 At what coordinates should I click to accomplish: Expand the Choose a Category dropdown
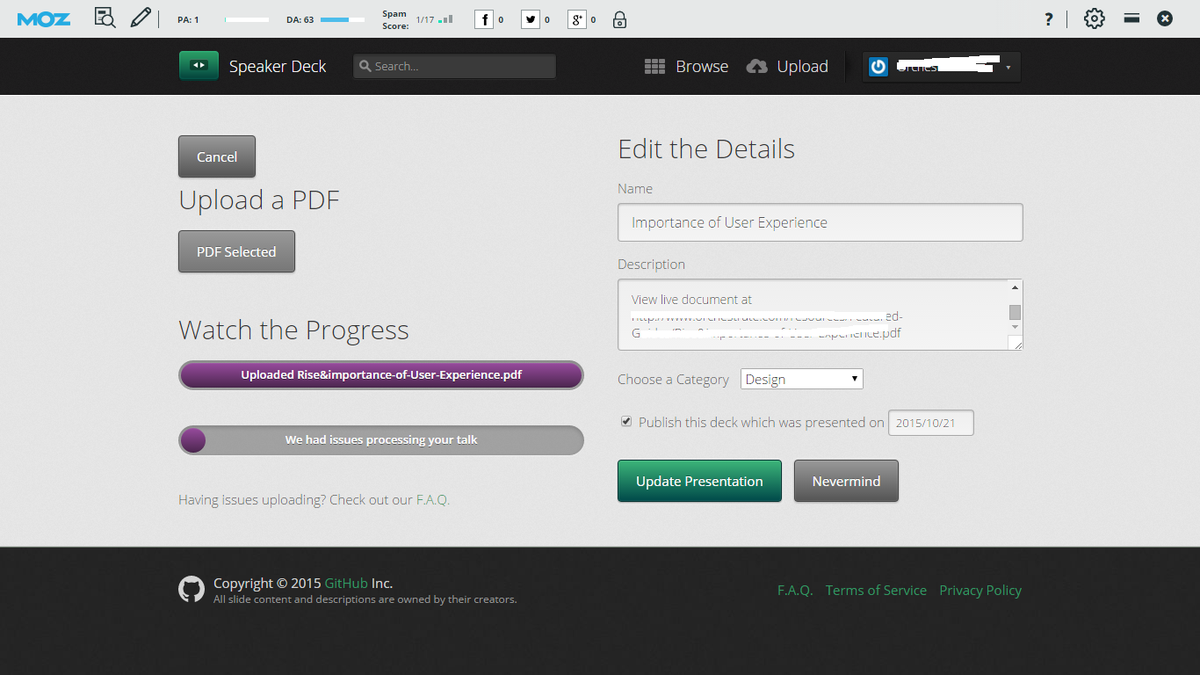tap(801, 379)
